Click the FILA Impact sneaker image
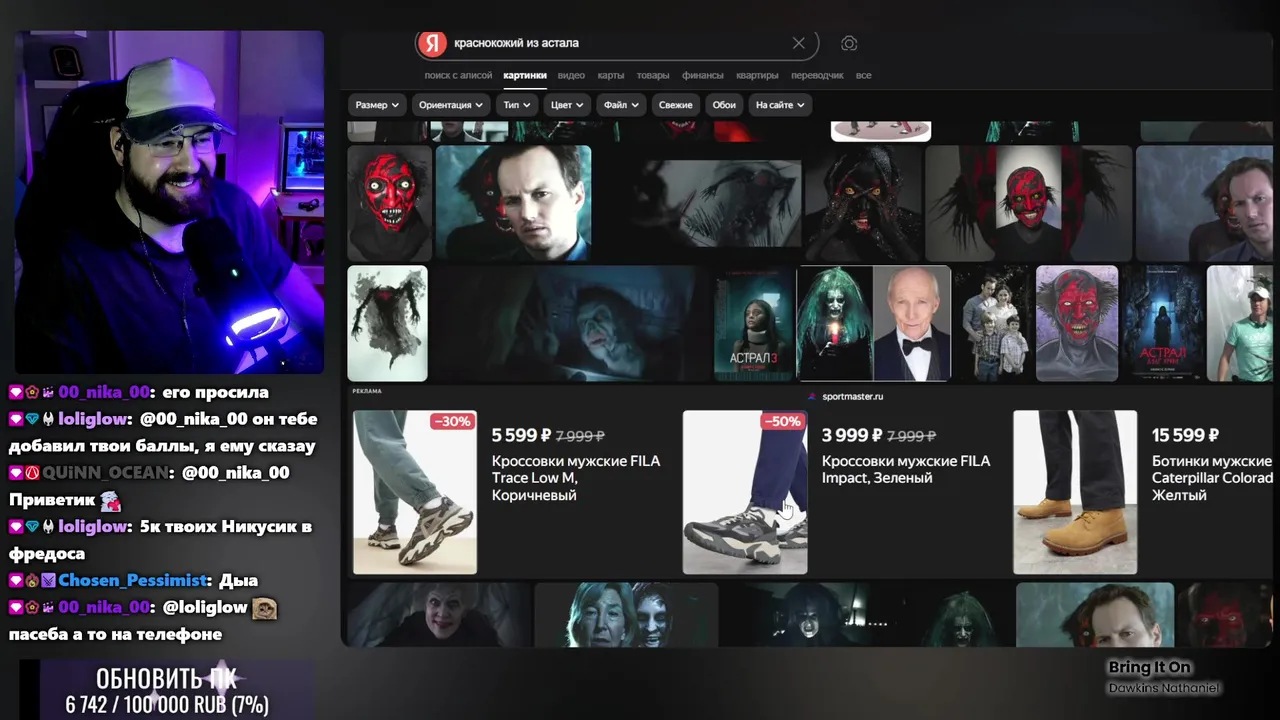This screenshot has width=1280, height=720. point(745,492)
